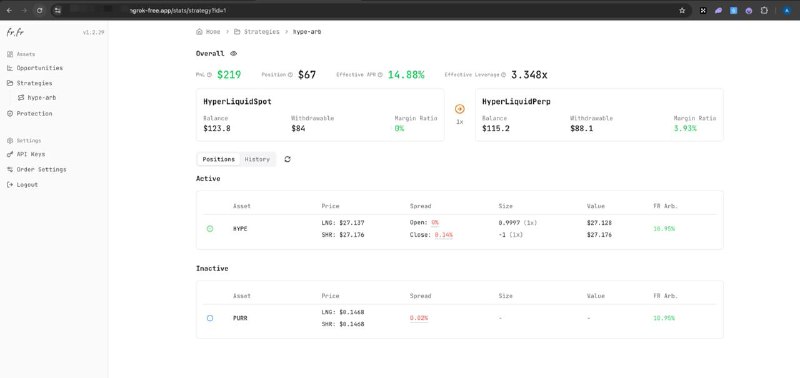Click the Position info icon
Image resolution: width=800 pixels, height=378 pixels.
[x=290, y=75]
